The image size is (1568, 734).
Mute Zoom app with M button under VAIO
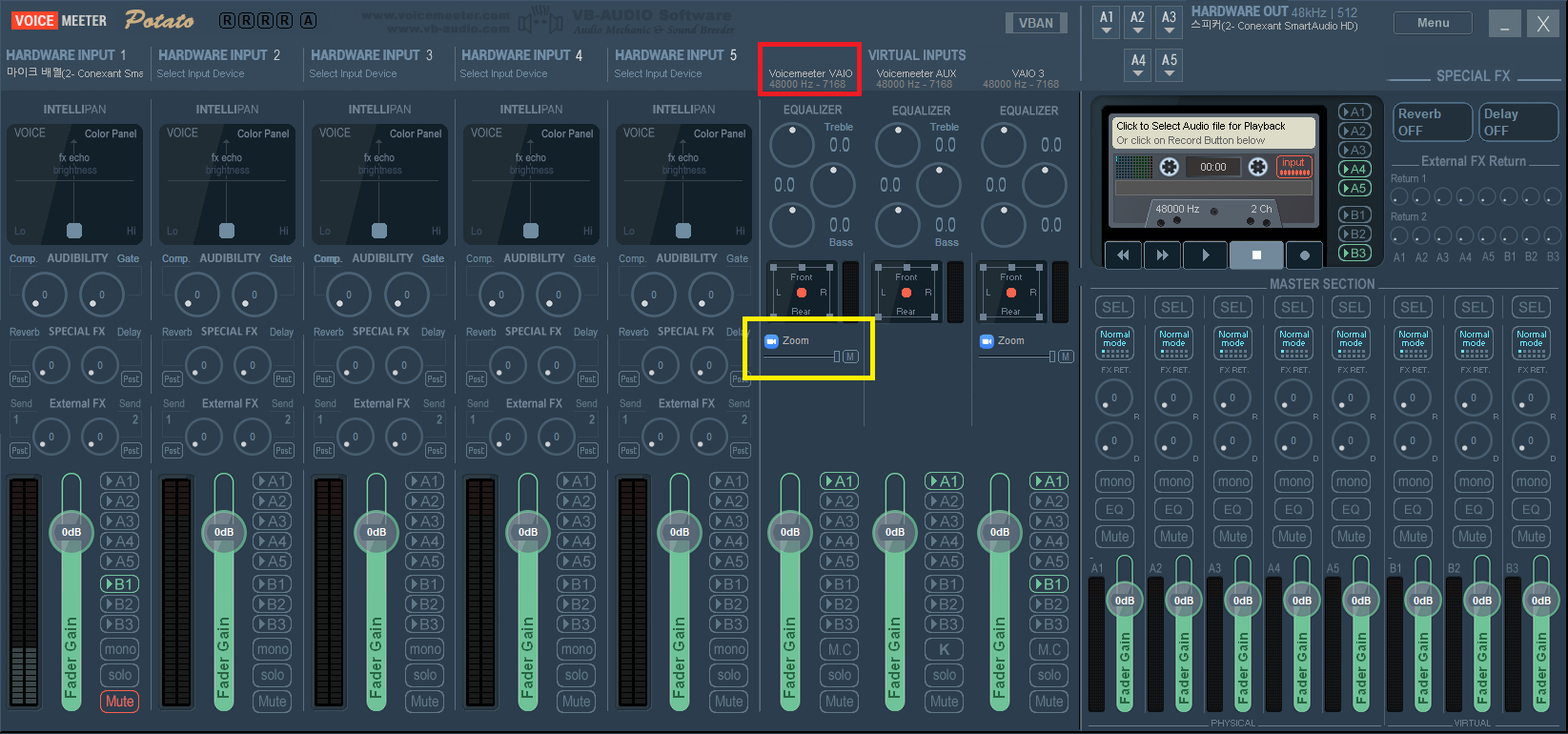pyautogui.click(x=850, y=357)
